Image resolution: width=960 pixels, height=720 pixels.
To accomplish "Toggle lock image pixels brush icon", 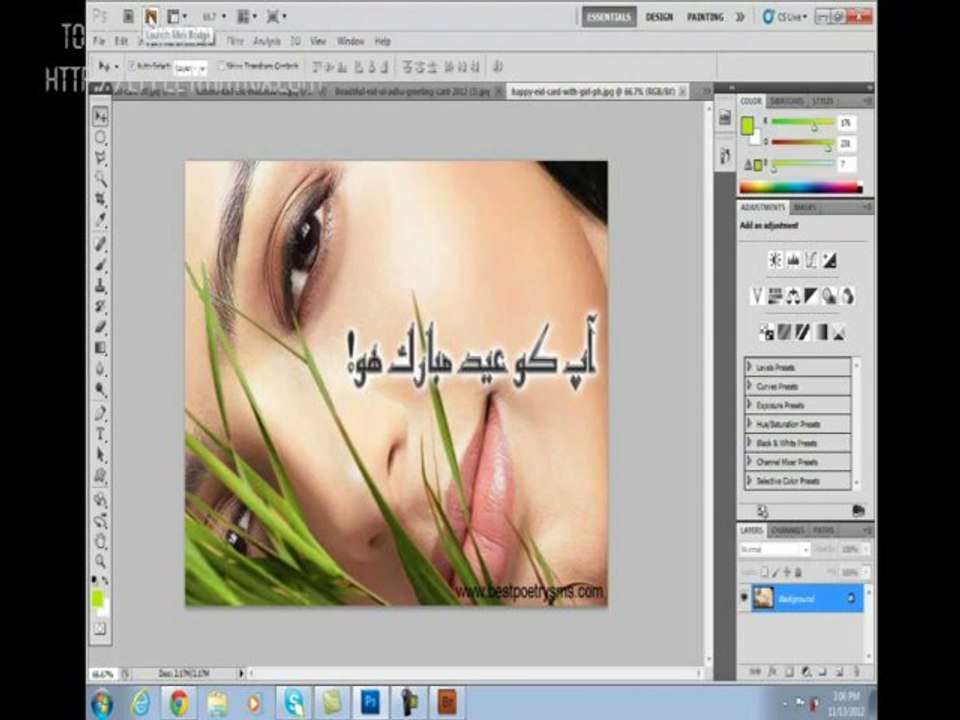I will (x=776, y=572).
